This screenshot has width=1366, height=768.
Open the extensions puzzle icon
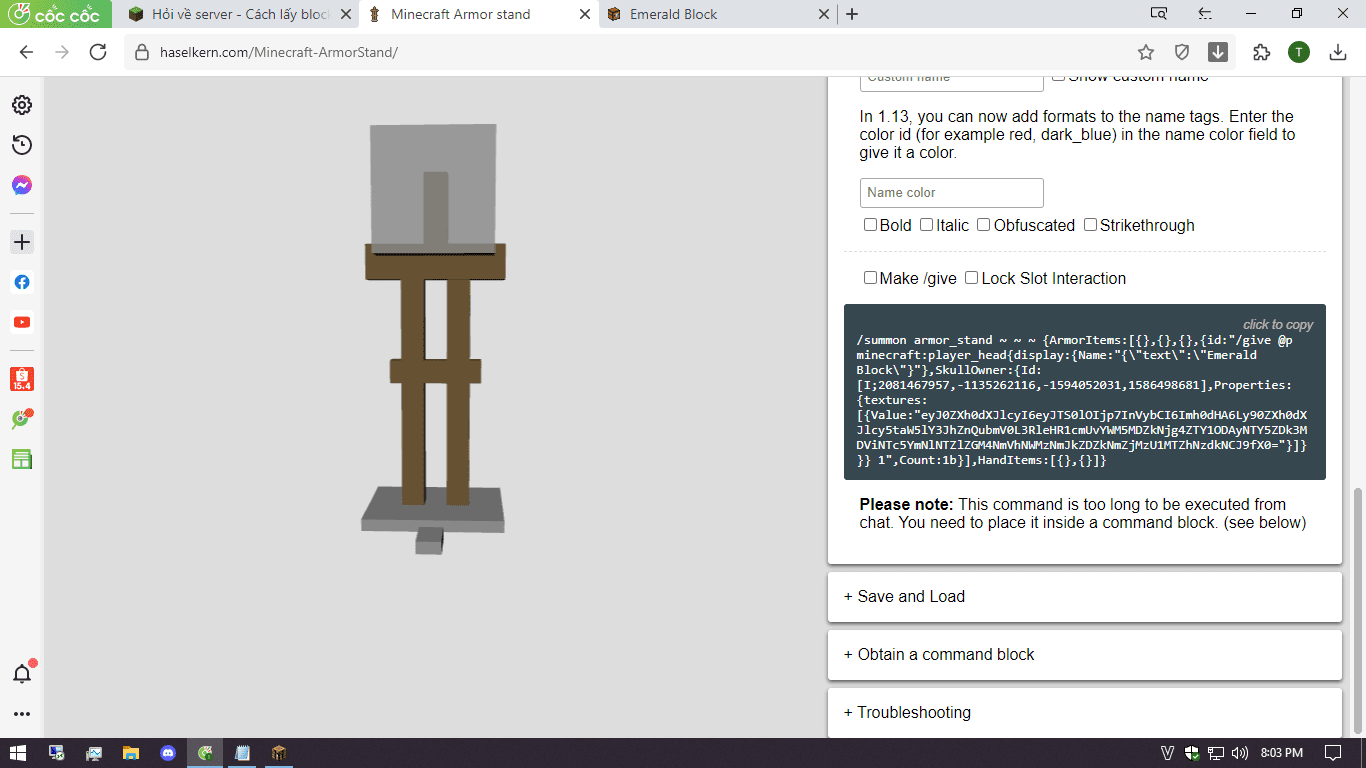tap(1261, 52)
